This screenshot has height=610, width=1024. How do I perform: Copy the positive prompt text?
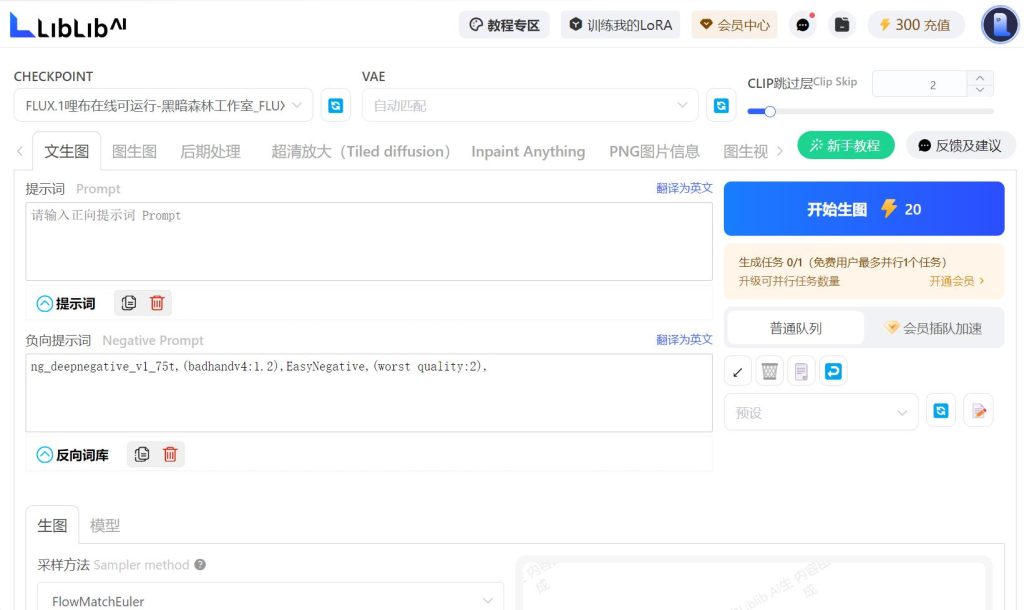coord(129,303)
